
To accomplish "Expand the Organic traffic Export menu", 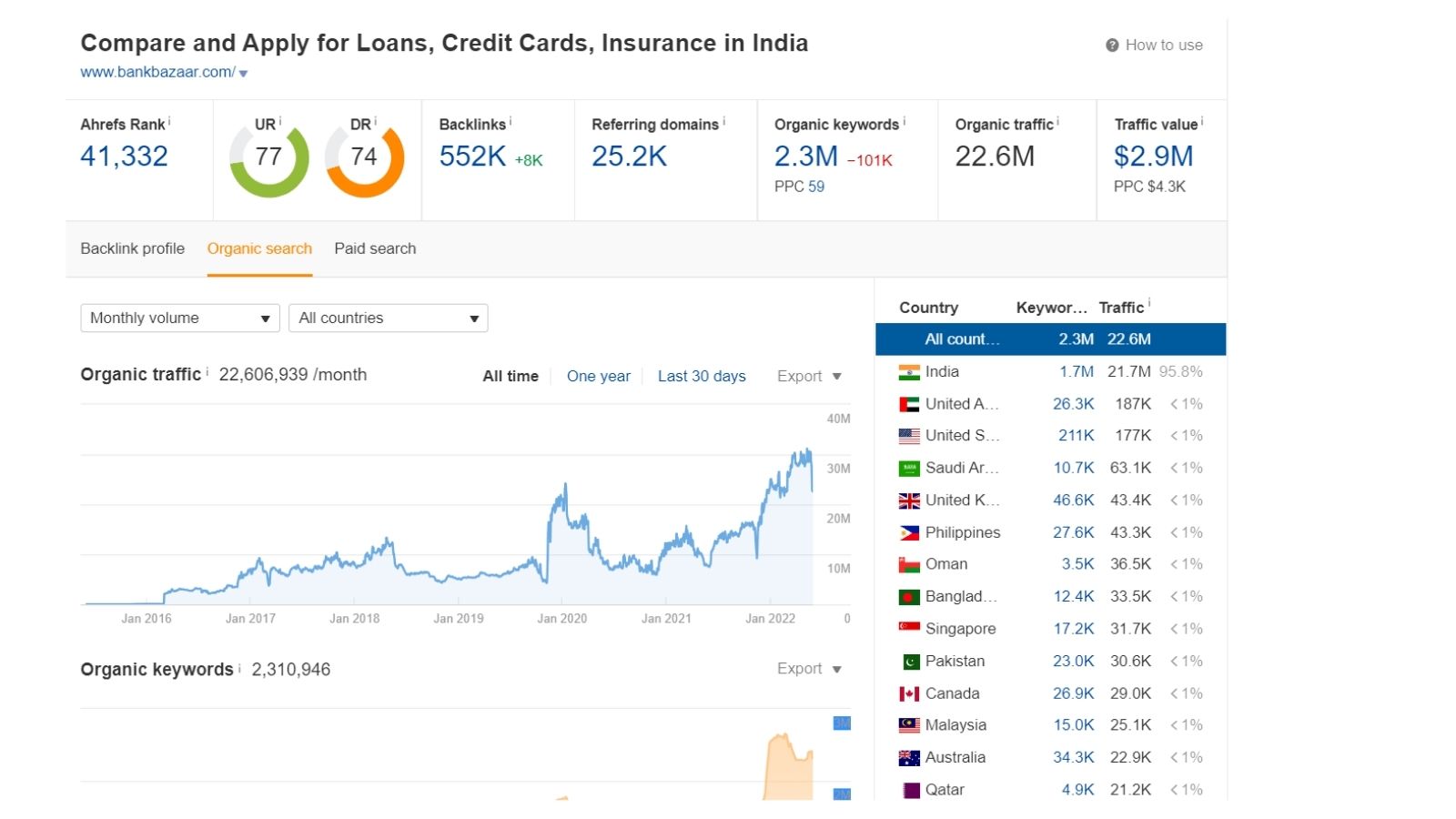I will [809, 377].
